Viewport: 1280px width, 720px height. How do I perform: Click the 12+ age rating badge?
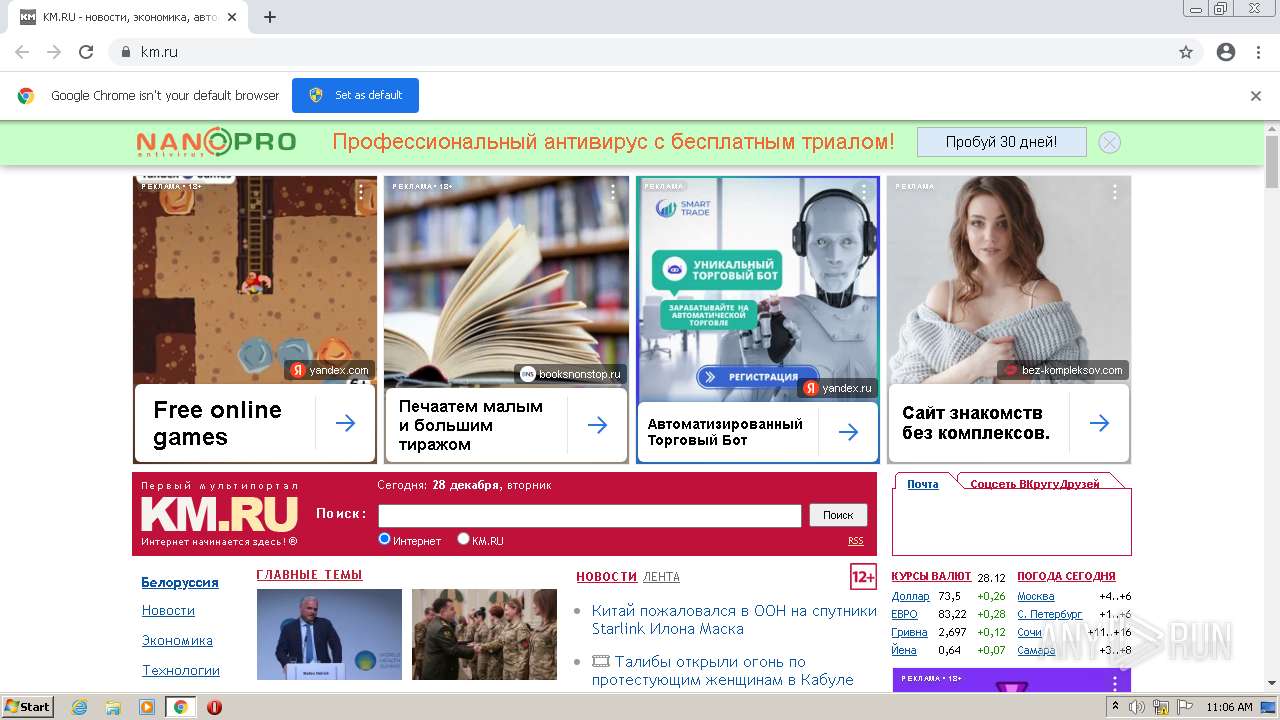[863, 577]
